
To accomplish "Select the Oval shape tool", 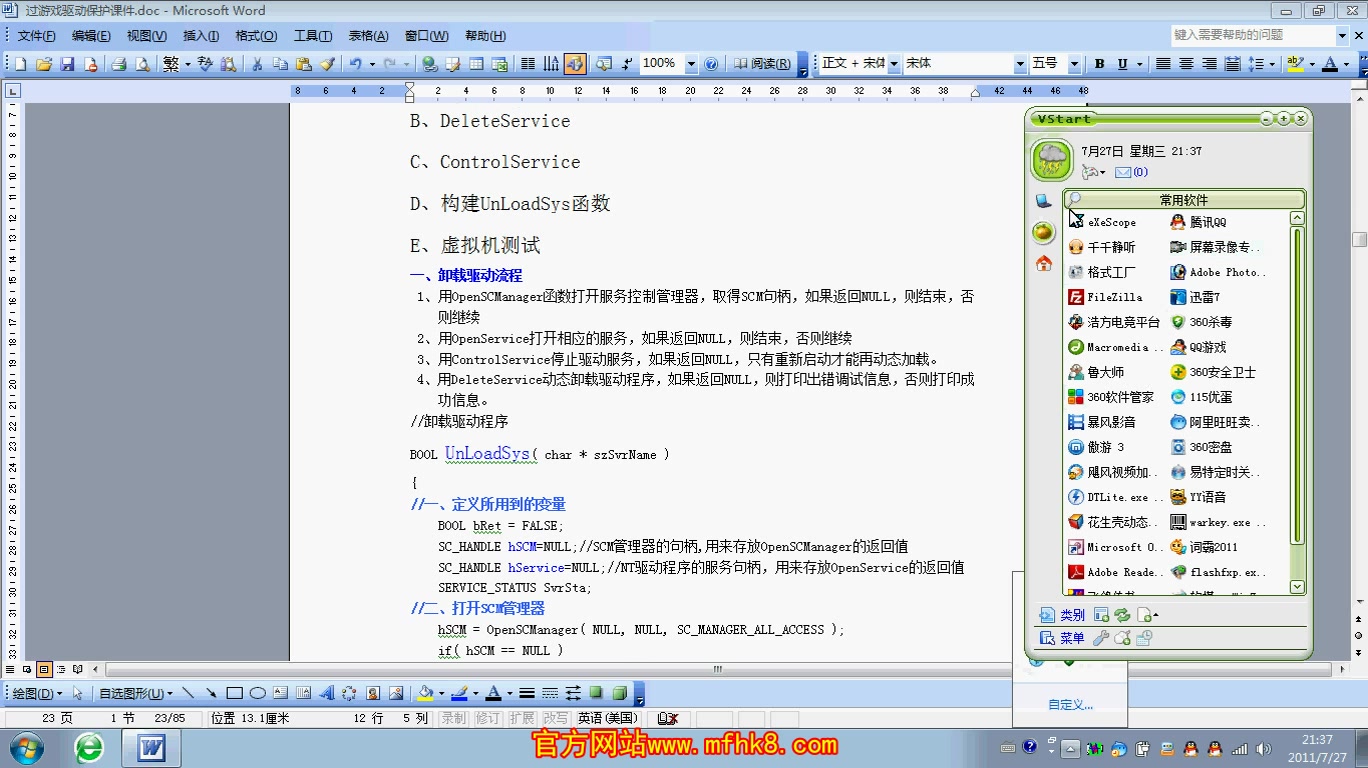I will (x=257, y=693).
